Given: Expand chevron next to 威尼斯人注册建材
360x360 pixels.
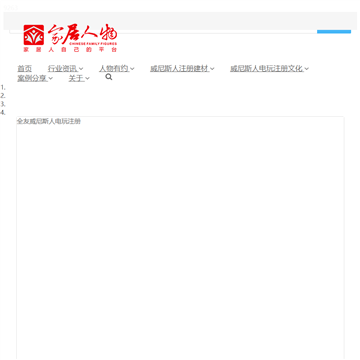Looking at the screenshot, I should (x=212, y=69).
